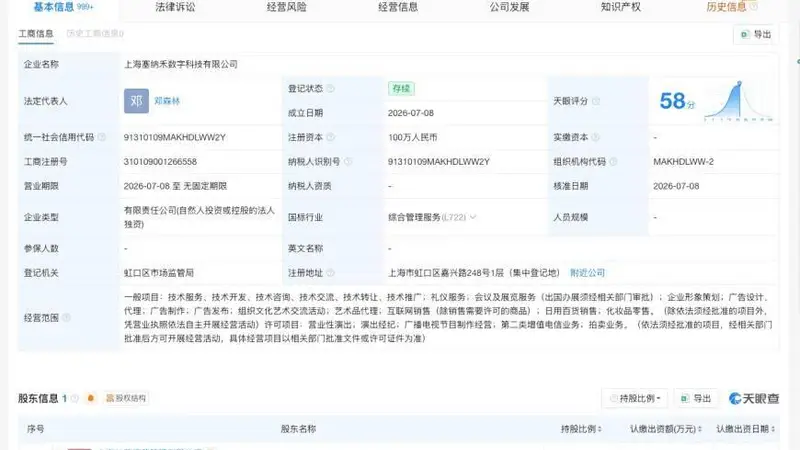Click the orange bell icon near 股东信息
800x450 pixels.
coord(91,398)
